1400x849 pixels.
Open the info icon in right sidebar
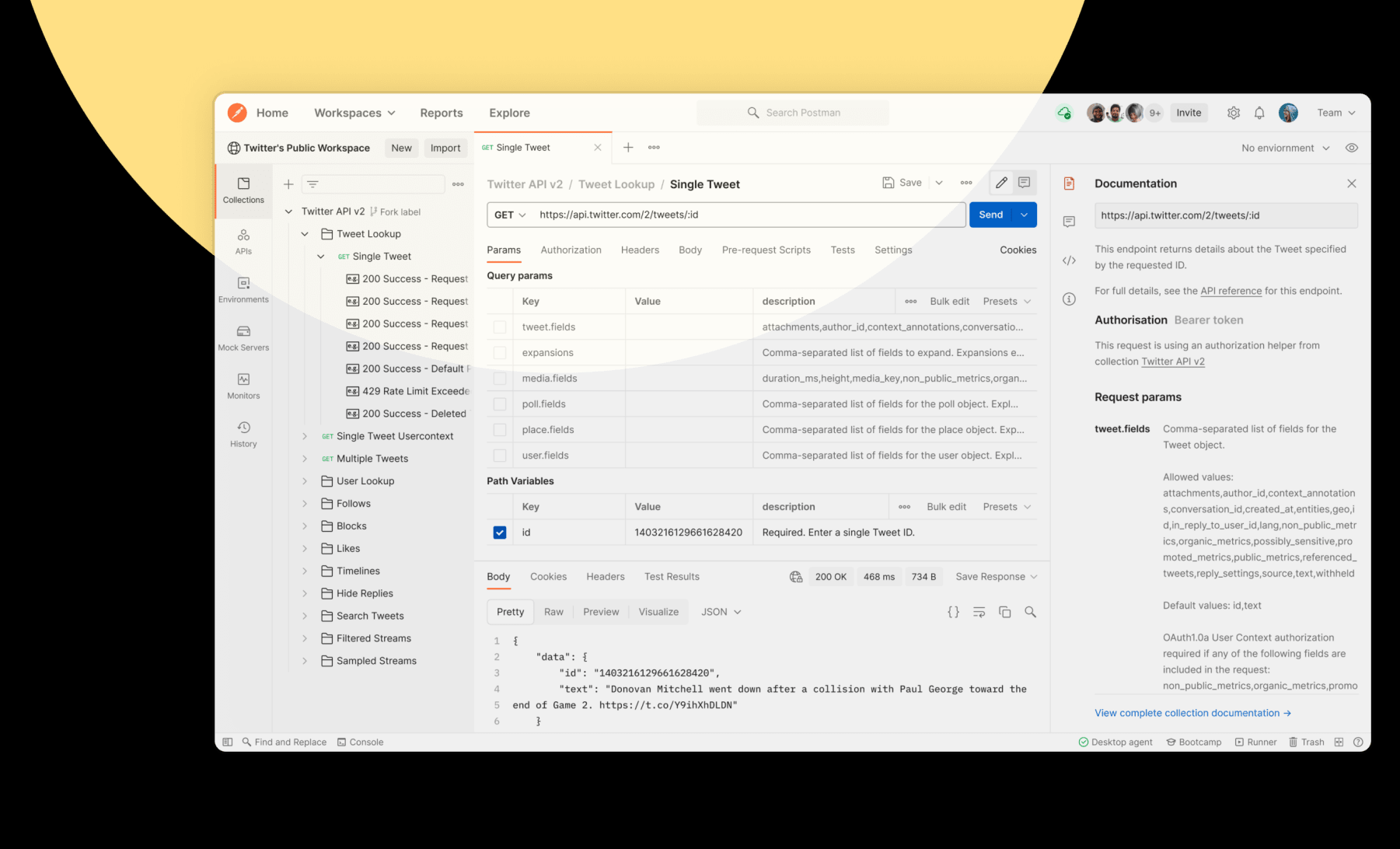(x=1069, y=299)
